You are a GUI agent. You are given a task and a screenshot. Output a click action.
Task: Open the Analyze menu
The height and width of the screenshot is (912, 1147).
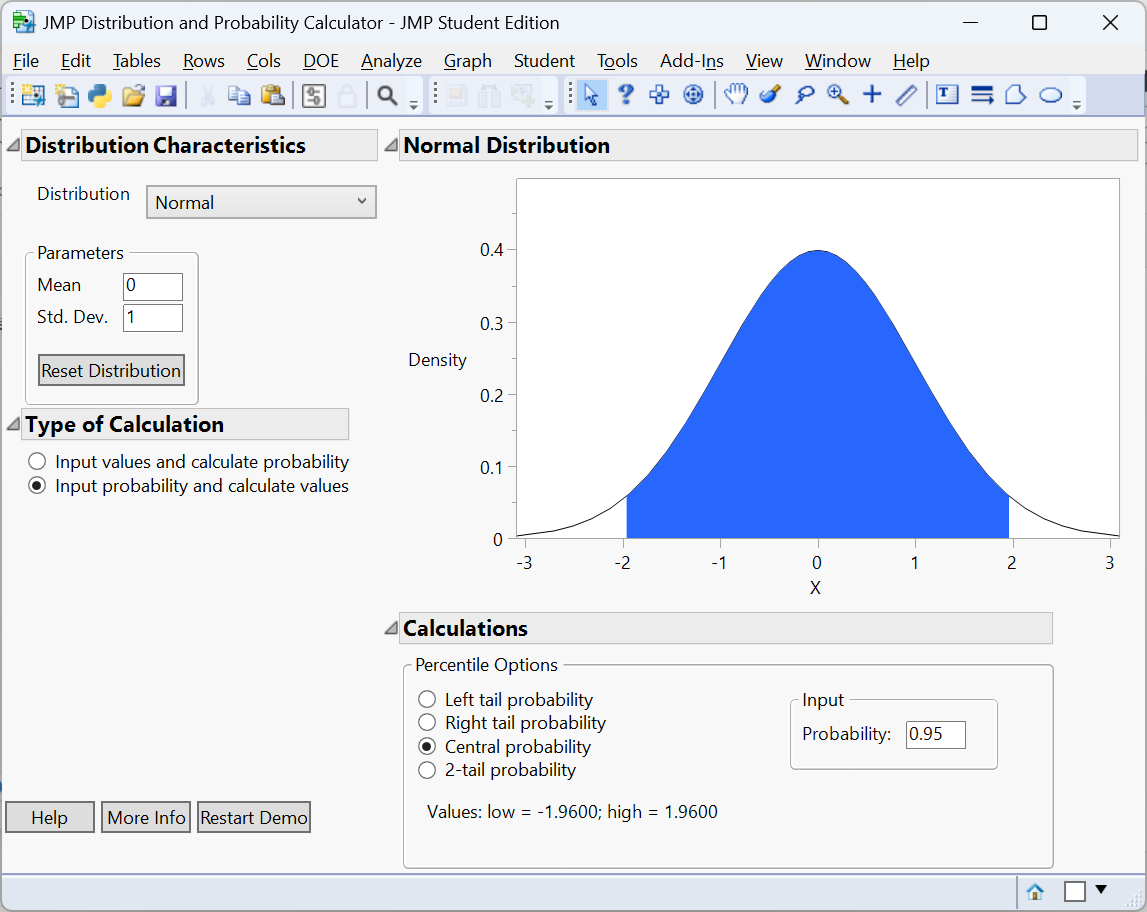click(391, 61)
